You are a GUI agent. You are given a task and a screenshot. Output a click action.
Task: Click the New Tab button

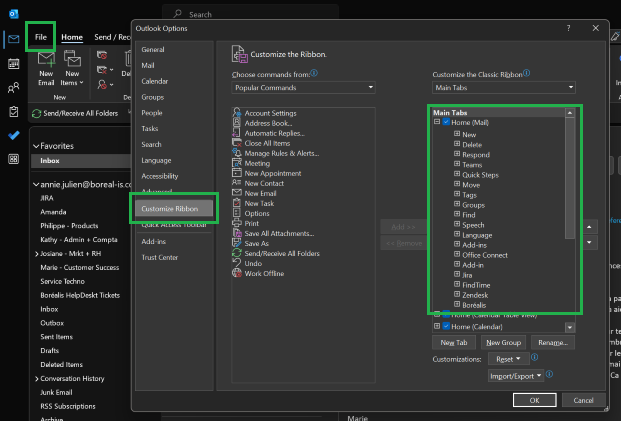454,343
